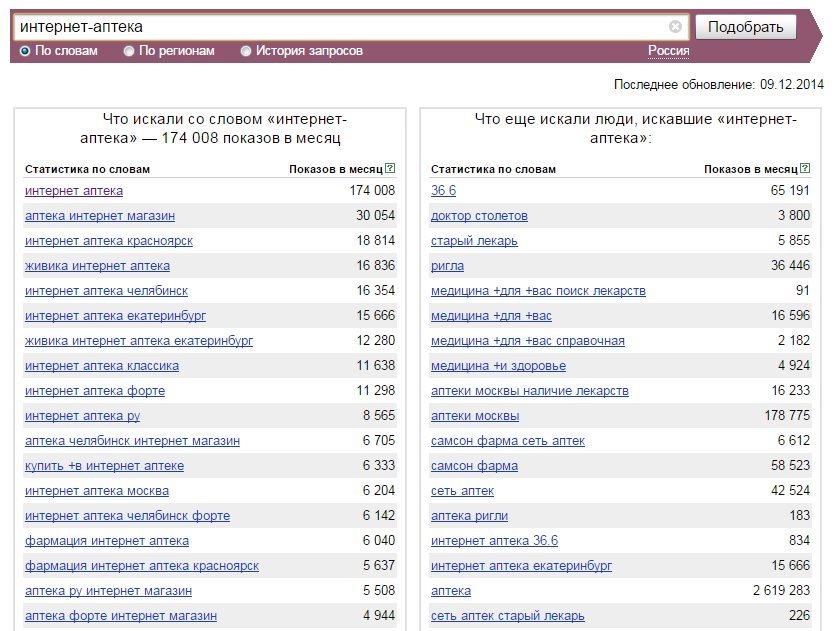Click the value "18 814"

[x=375, y=240]
